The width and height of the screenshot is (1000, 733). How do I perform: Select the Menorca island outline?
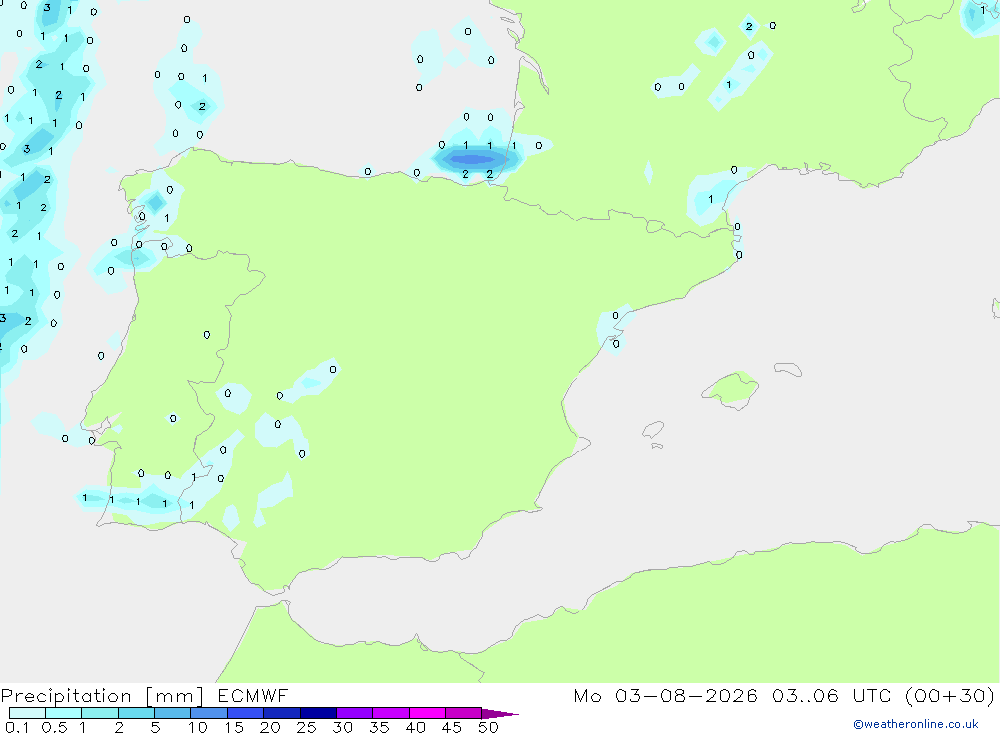coord(788,369)
